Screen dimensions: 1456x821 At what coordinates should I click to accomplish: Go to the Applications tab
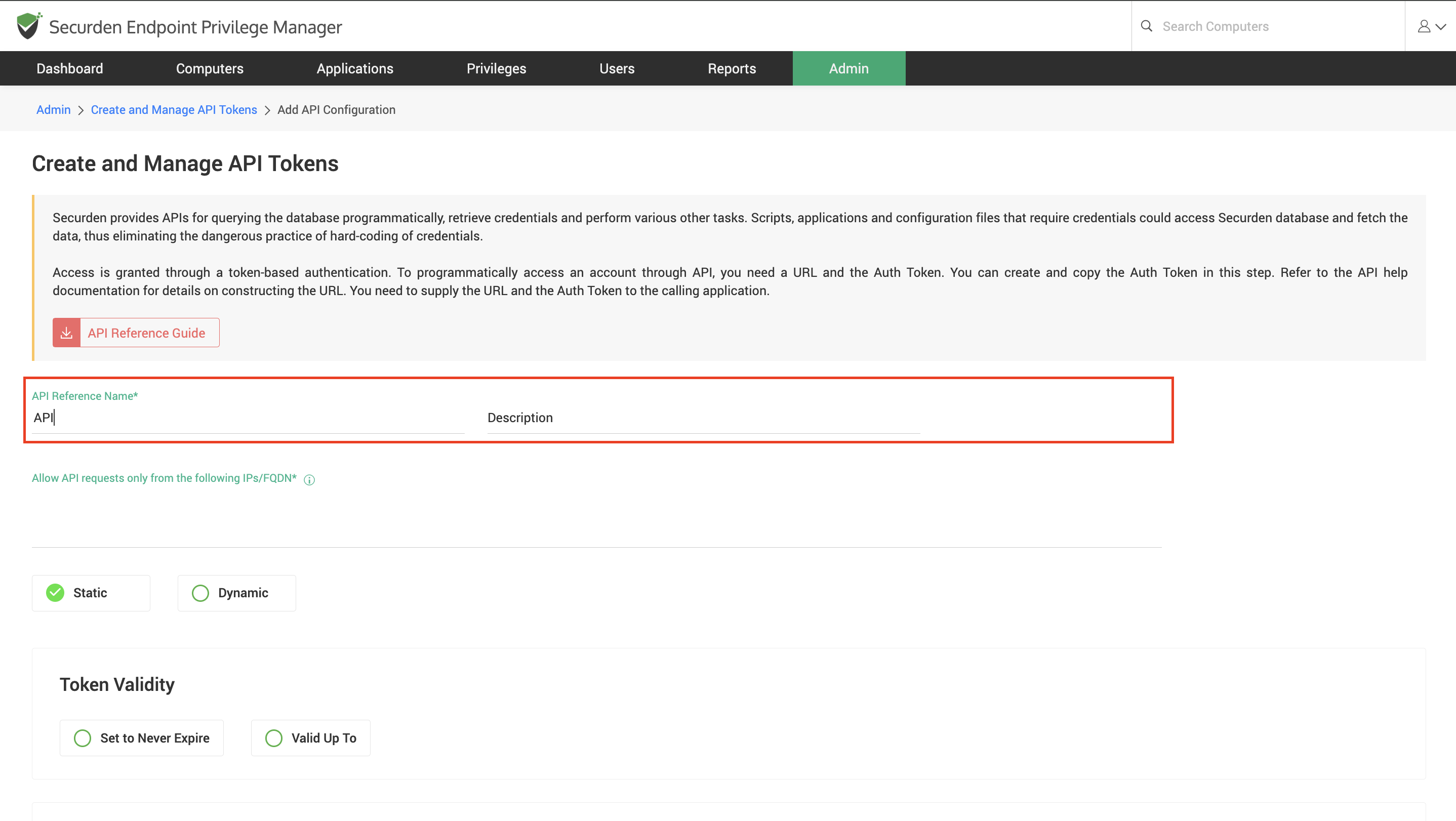pyautogui.click(x=355, y=68)
